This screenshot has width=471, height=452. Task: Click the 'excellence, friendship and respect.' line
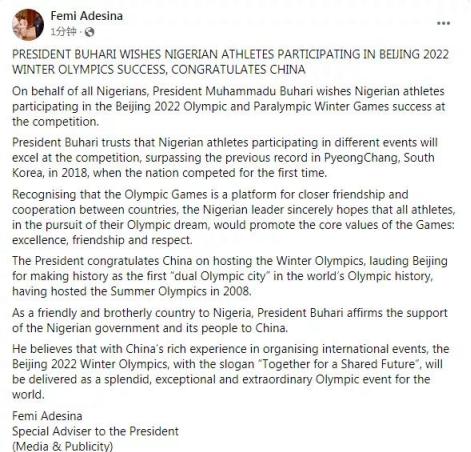pos(102,240)
